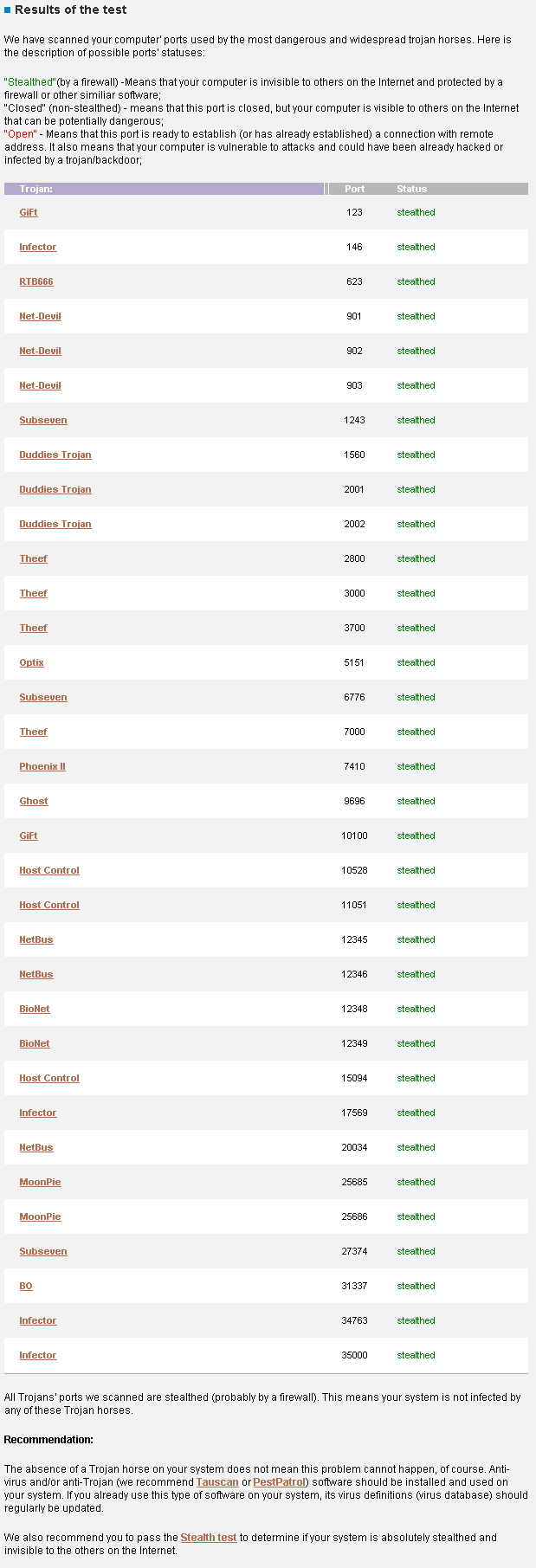Click the PestPatrol software link
Screen dimensions: 536x1568
coord(280,1482)
